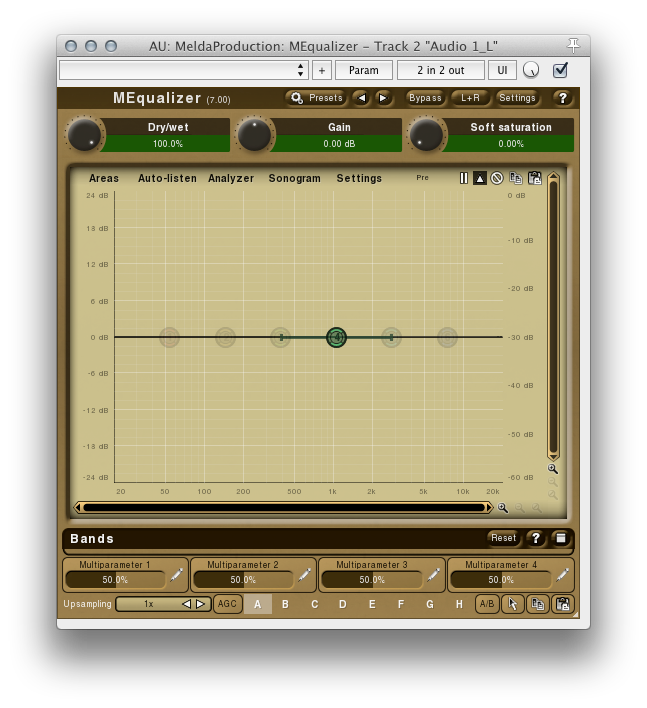Select preset slot C
647x708 pixels.
point(315,604)
